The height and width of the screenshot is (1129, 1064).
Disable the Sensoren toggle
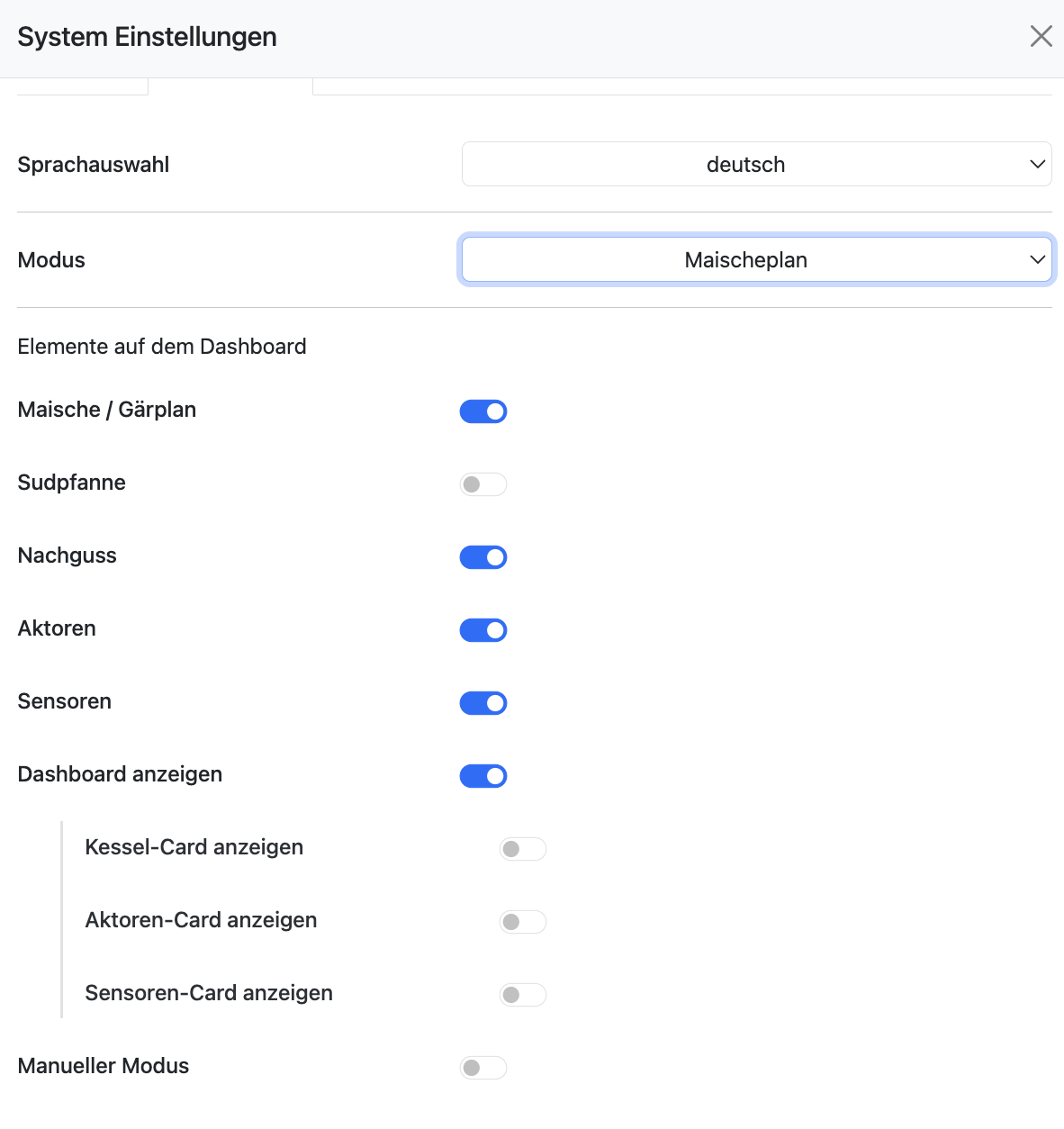(x=483, y=703)
